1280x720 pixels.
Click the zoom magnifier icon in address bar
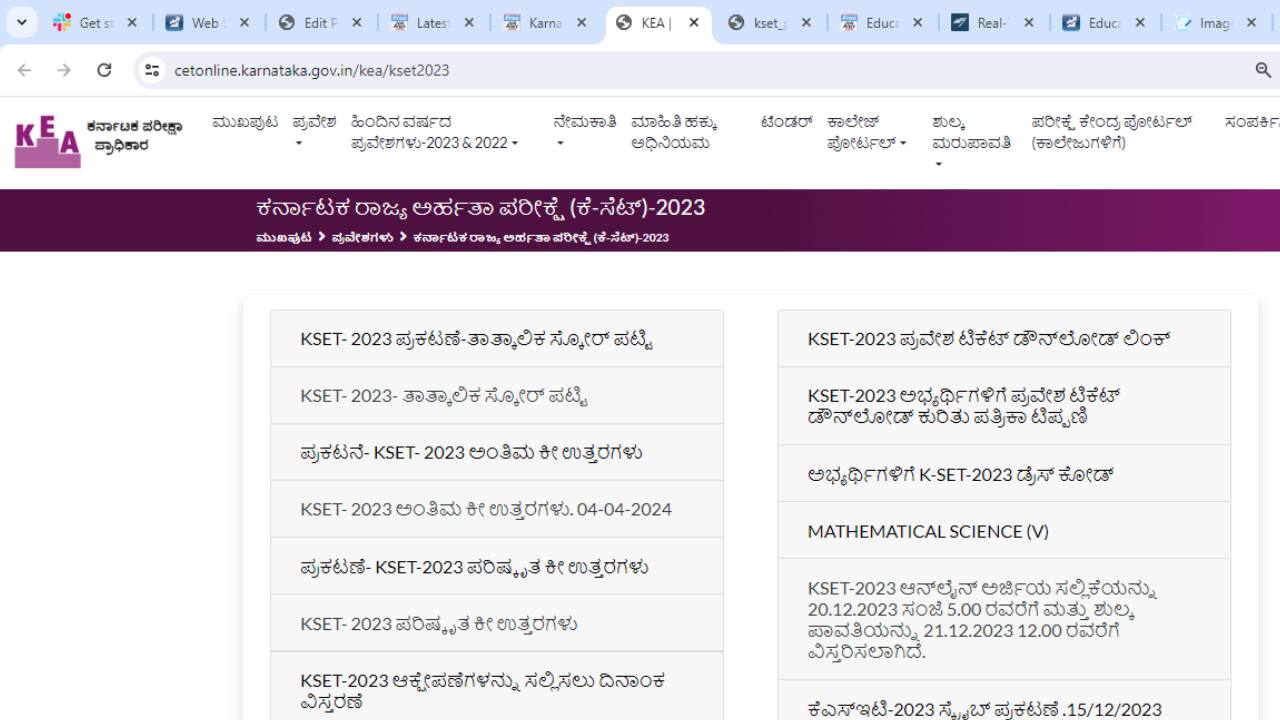(1263, 70)
